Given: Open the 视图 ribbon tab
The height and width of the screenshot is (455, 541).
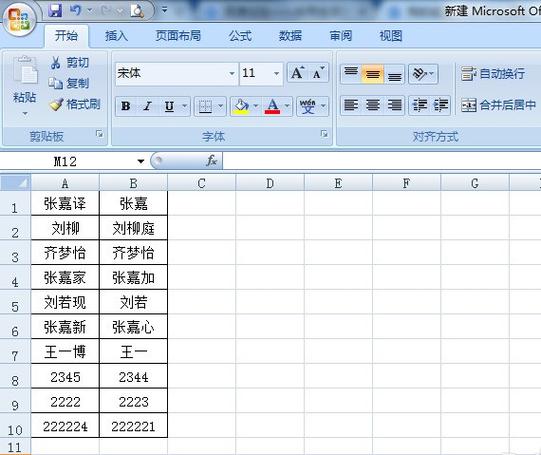Looking at the screenshot, I should point(391,36).
